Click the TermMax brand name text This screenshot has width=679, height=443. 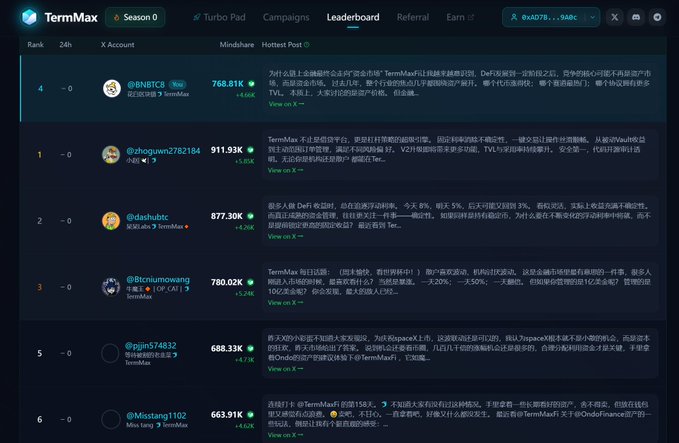click(71, 18)
